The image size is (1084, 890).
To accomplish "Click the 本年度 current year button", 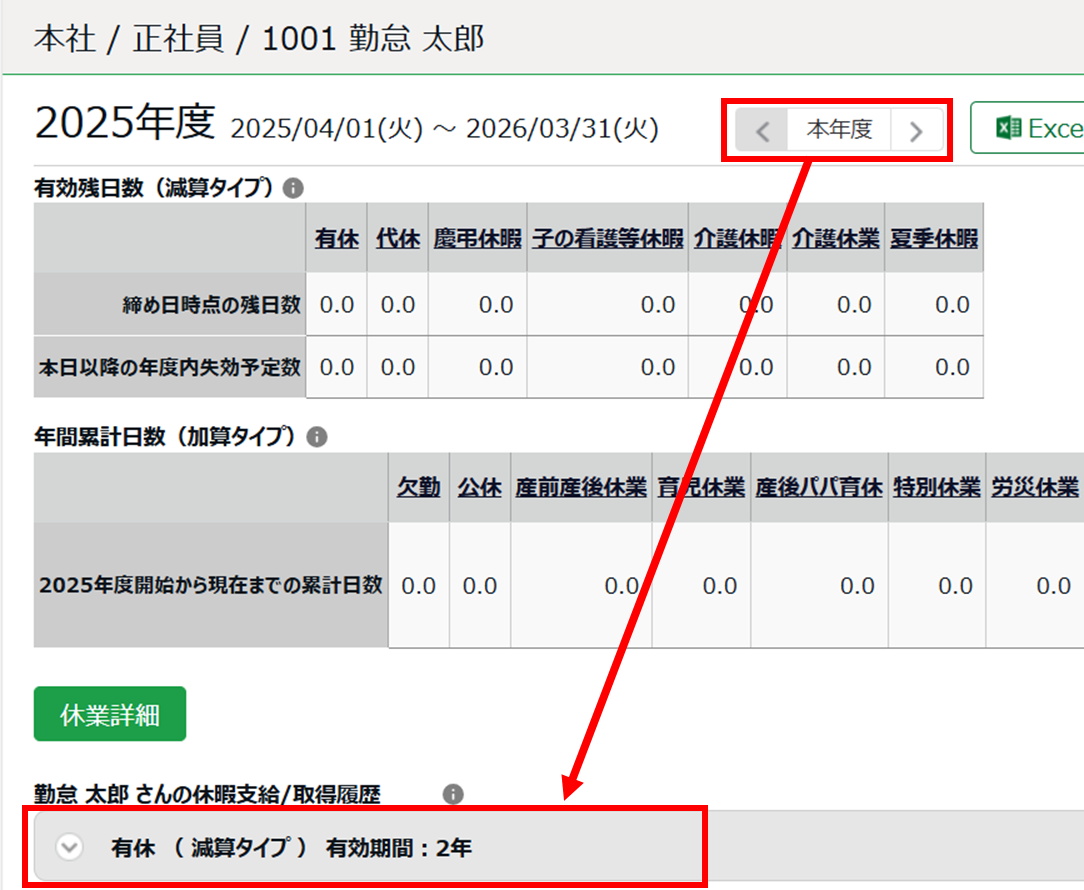I will coord(839,130).
